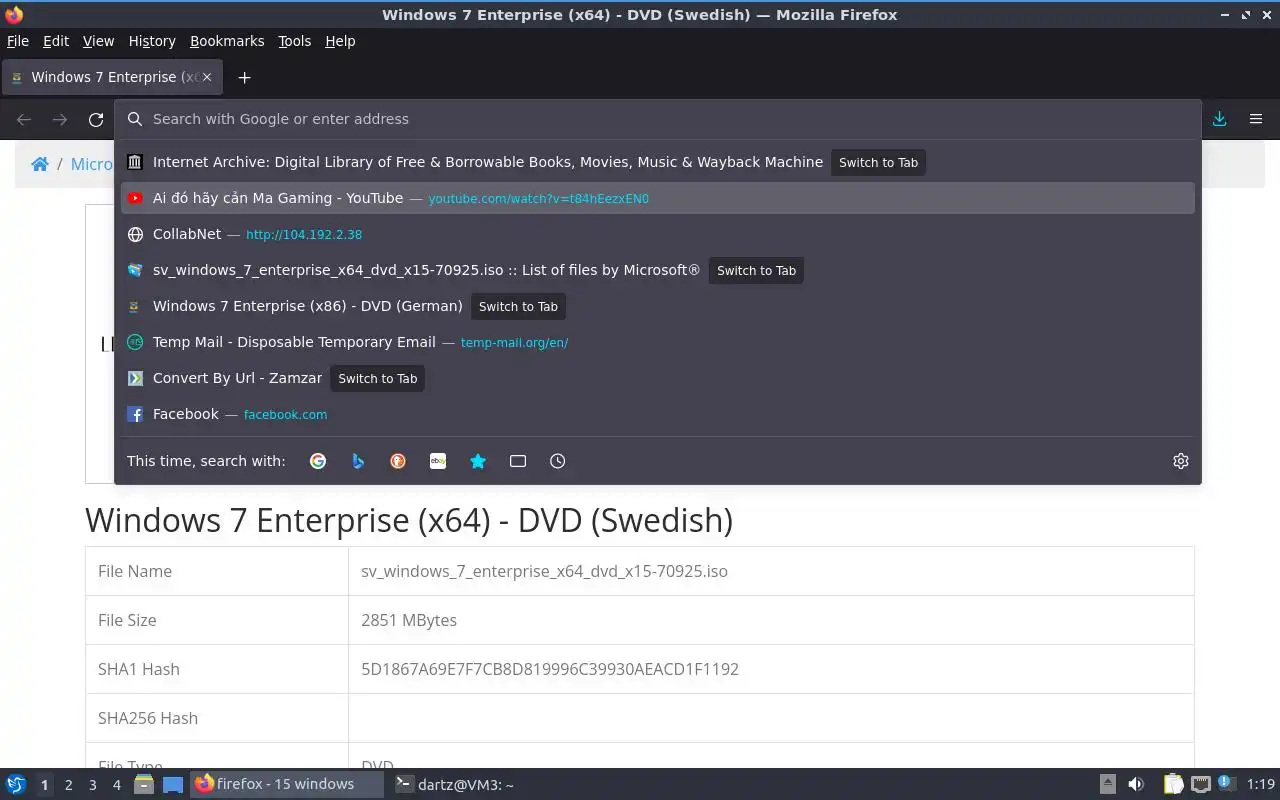Open dartz@VM3 terminal taskbar item
The image size is (1280, 800).
[x=455, y=785]
